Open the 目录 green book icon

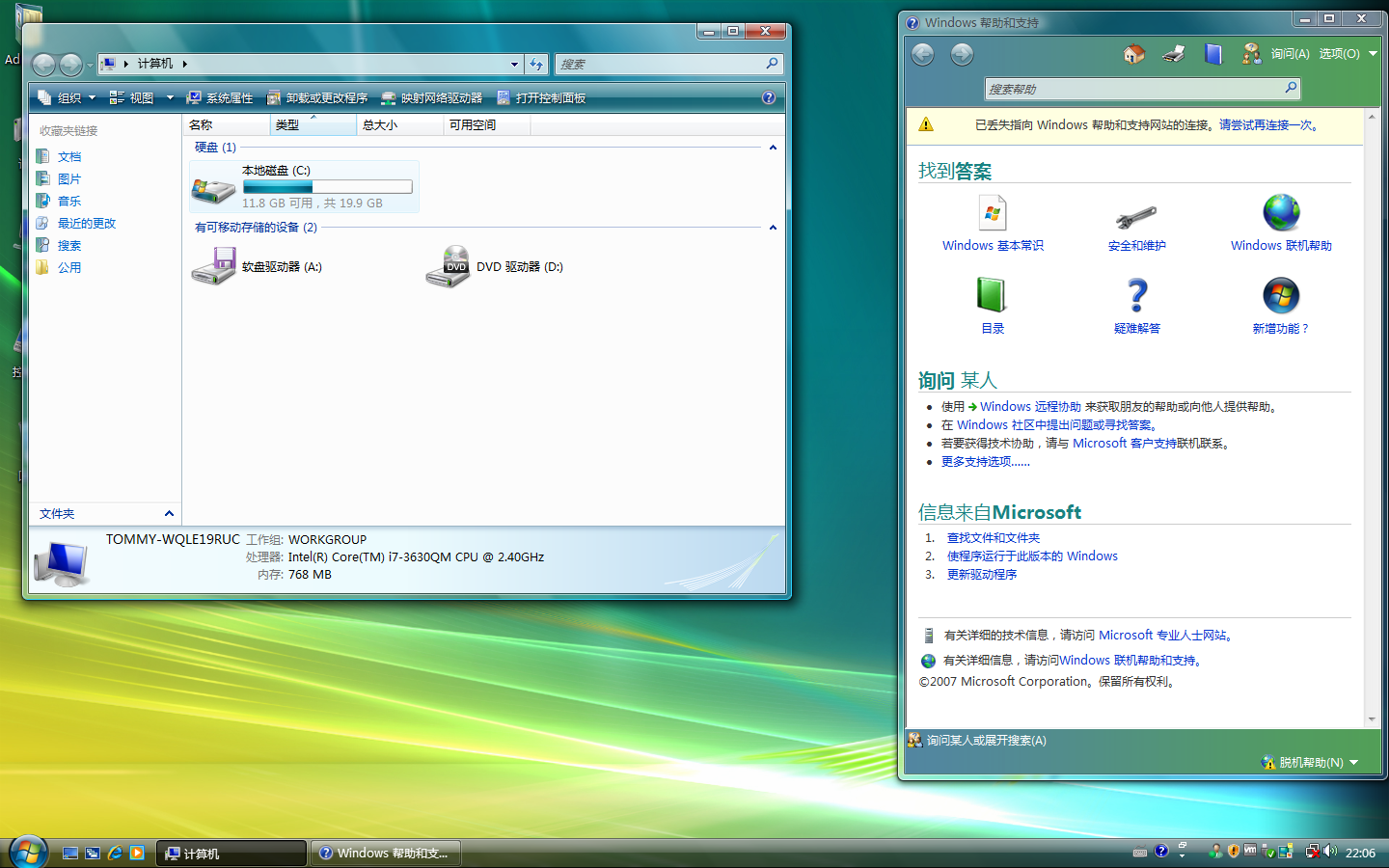992,295
